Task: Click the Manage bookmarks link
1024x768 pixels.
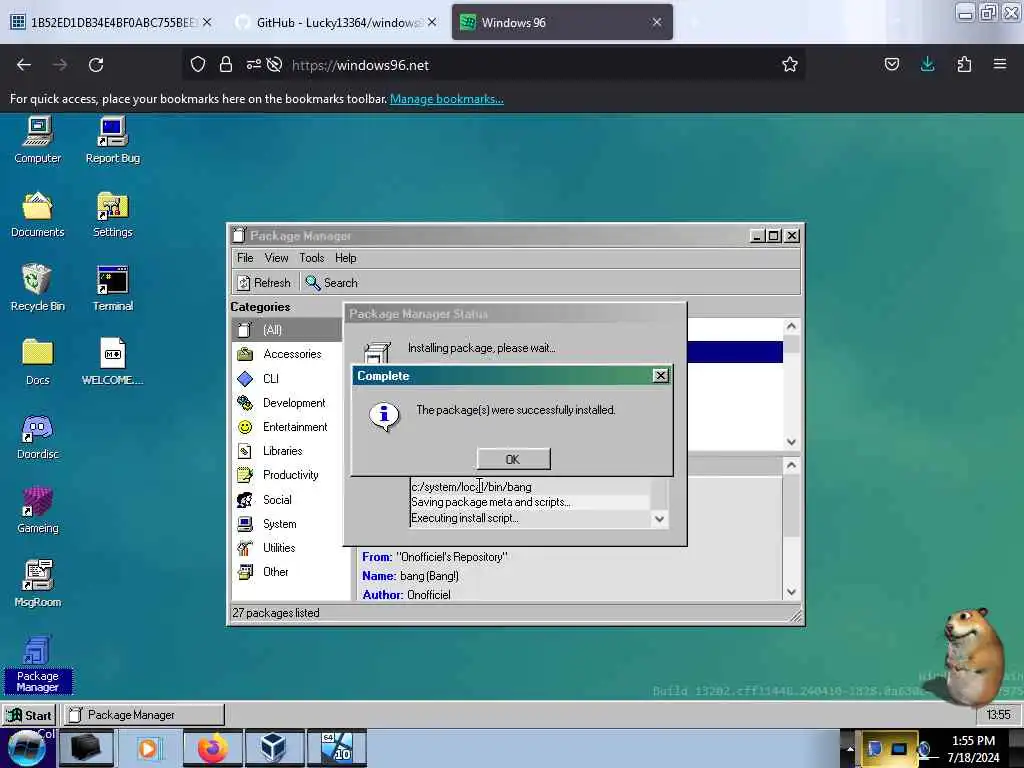Action: [x=447, y=99]
